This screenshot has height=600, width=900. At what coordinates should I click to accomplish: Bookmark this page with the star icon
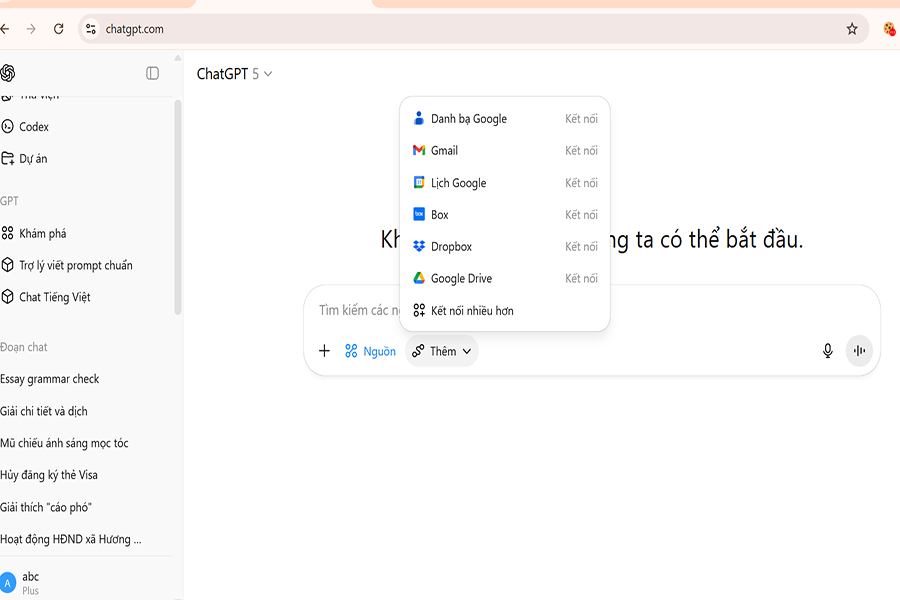(x=852, y=29)
